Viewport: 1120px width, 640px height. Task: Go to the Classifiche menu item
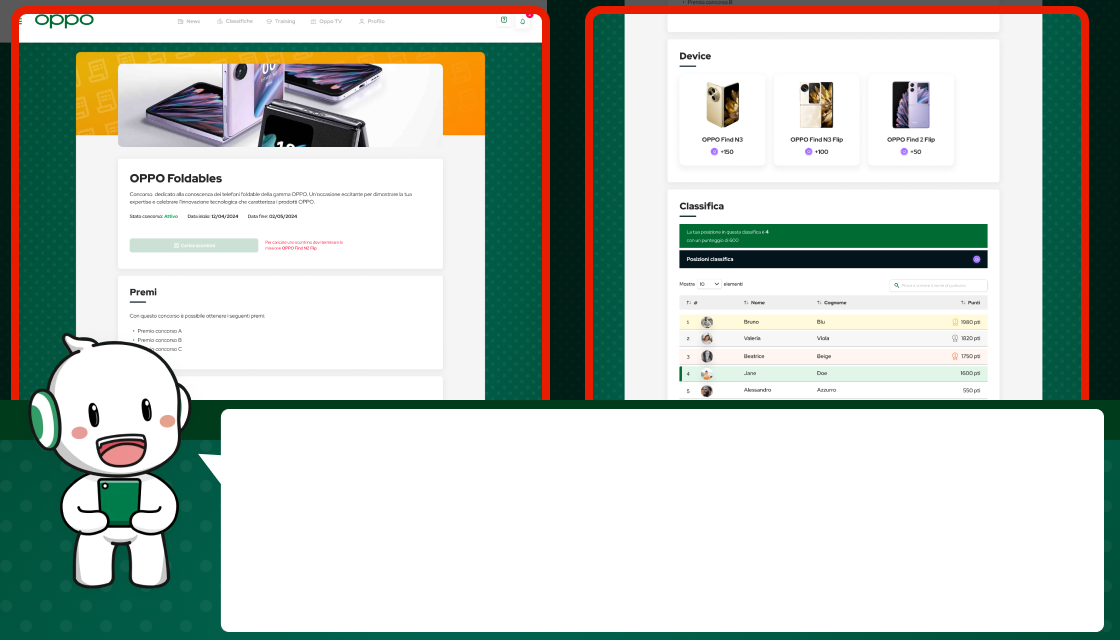pyautogui.click(x=235, y=21)
